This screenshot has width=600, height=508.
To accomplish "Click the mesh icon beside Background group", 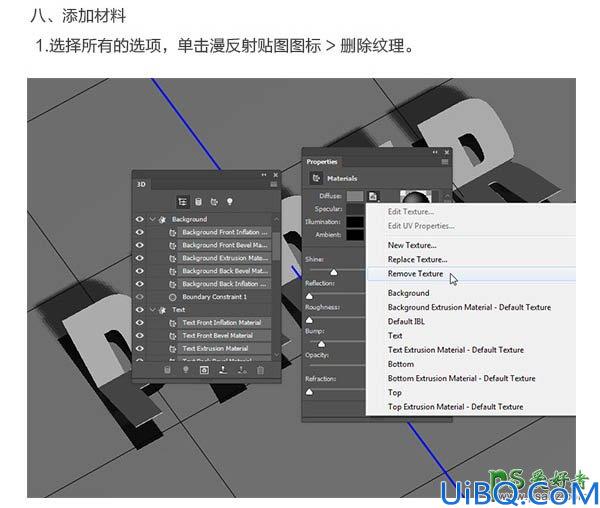I will [163, 220].
